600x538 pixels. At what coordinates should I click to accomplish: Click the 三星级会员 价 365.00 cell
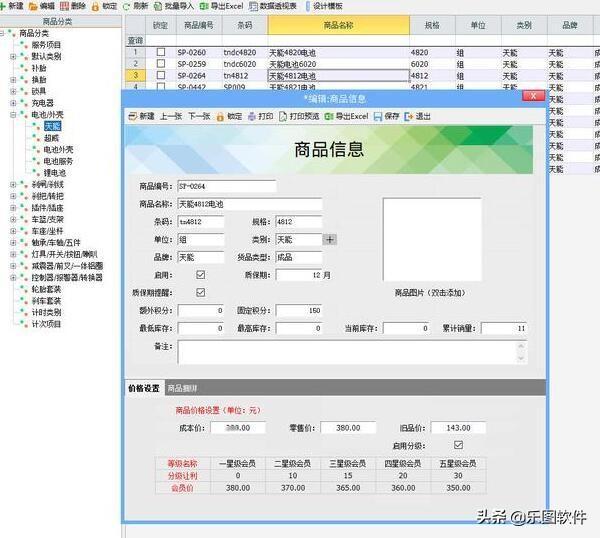pyautogui.click(x=348, y=488)
